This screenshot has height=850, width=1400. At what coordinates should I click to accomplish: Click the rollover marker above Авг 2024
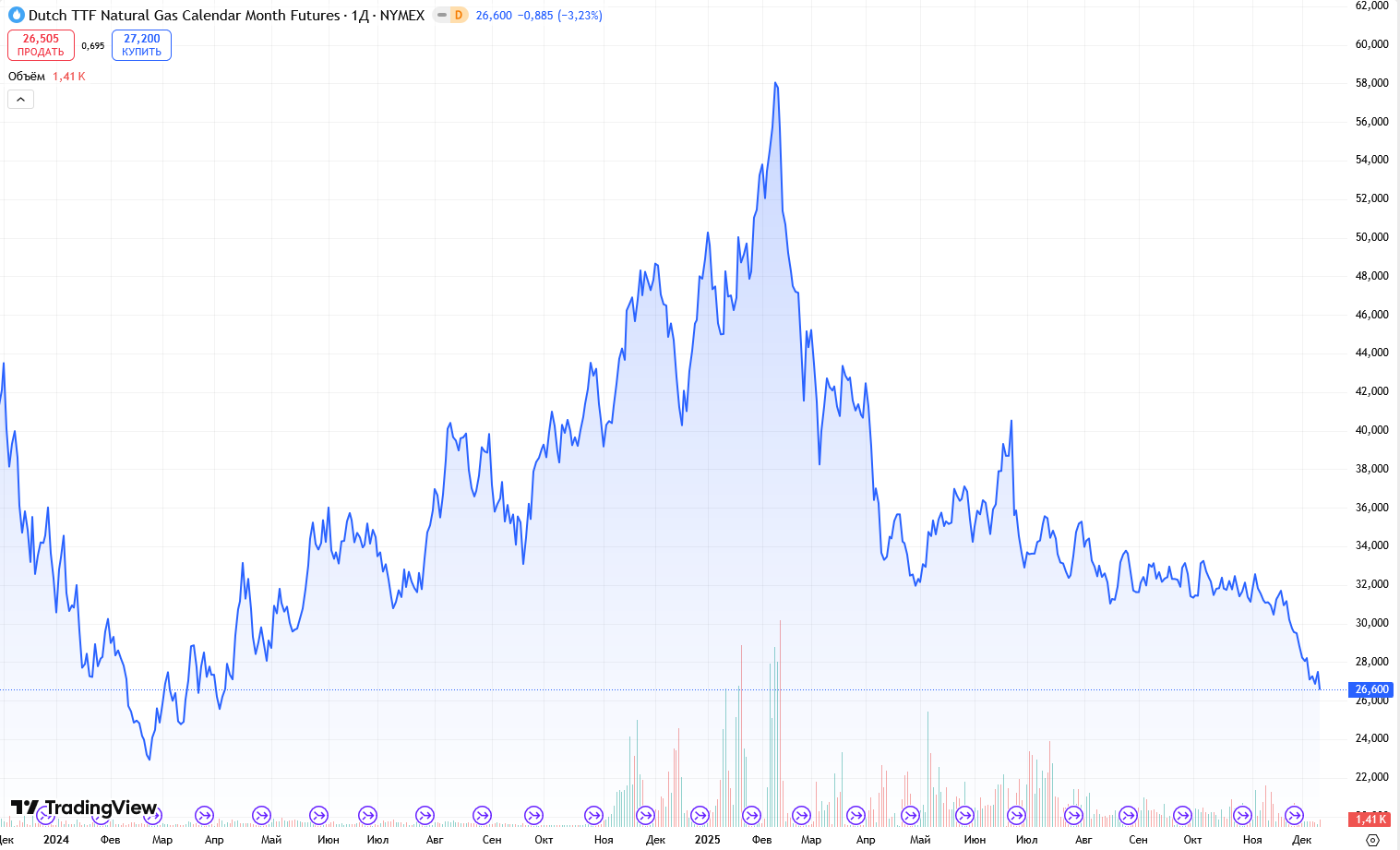pyautogui.click(x=425, y=815)
